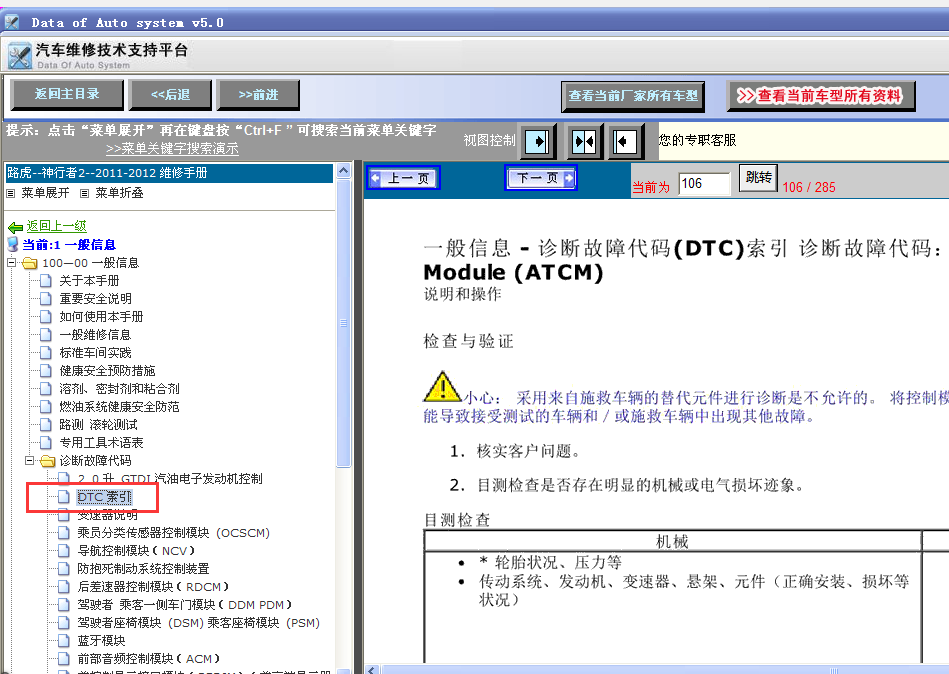The height and width of the screenshot is (674, 949).
Task: Collapse all menus with 菜单折叠
Action: point(119,193)
